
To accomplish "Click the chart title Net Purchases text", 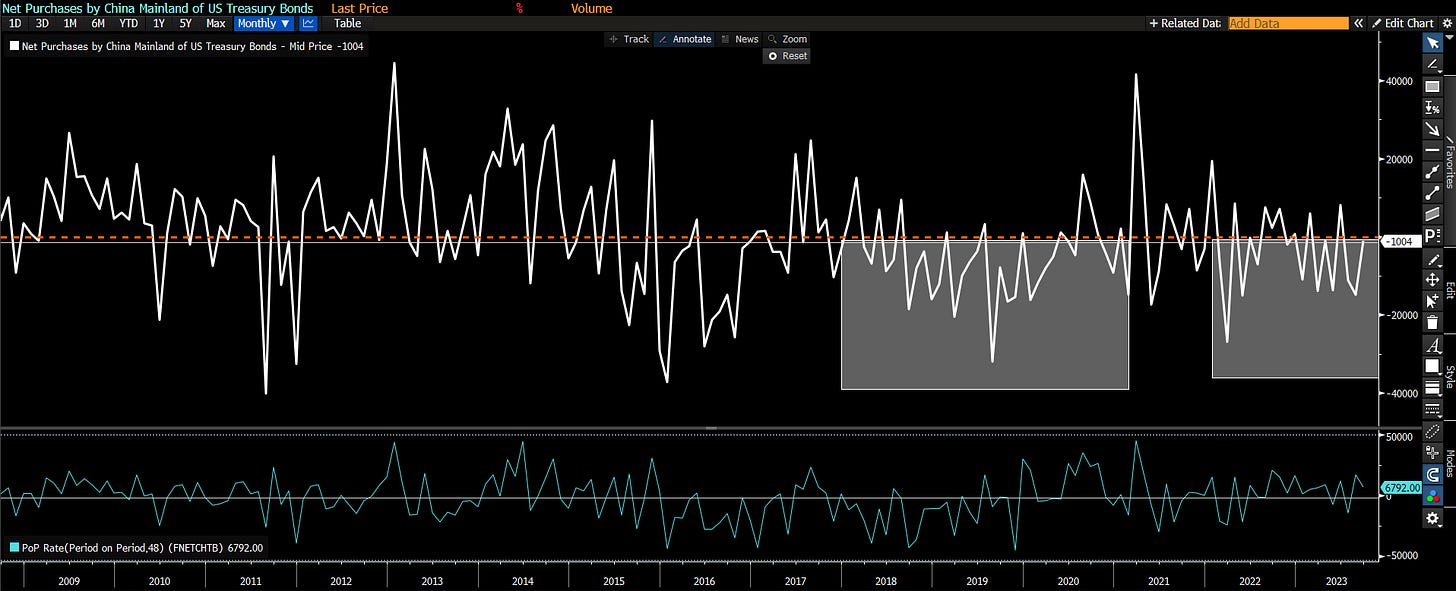I will point(156,8).
